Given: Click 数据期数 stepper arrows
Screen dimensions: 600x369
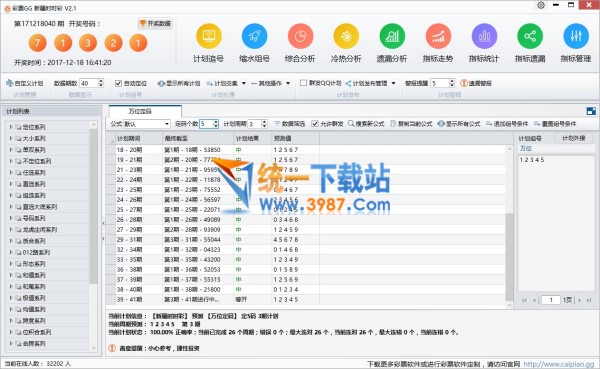Looking at the screenshot, I should pos(101,83).
